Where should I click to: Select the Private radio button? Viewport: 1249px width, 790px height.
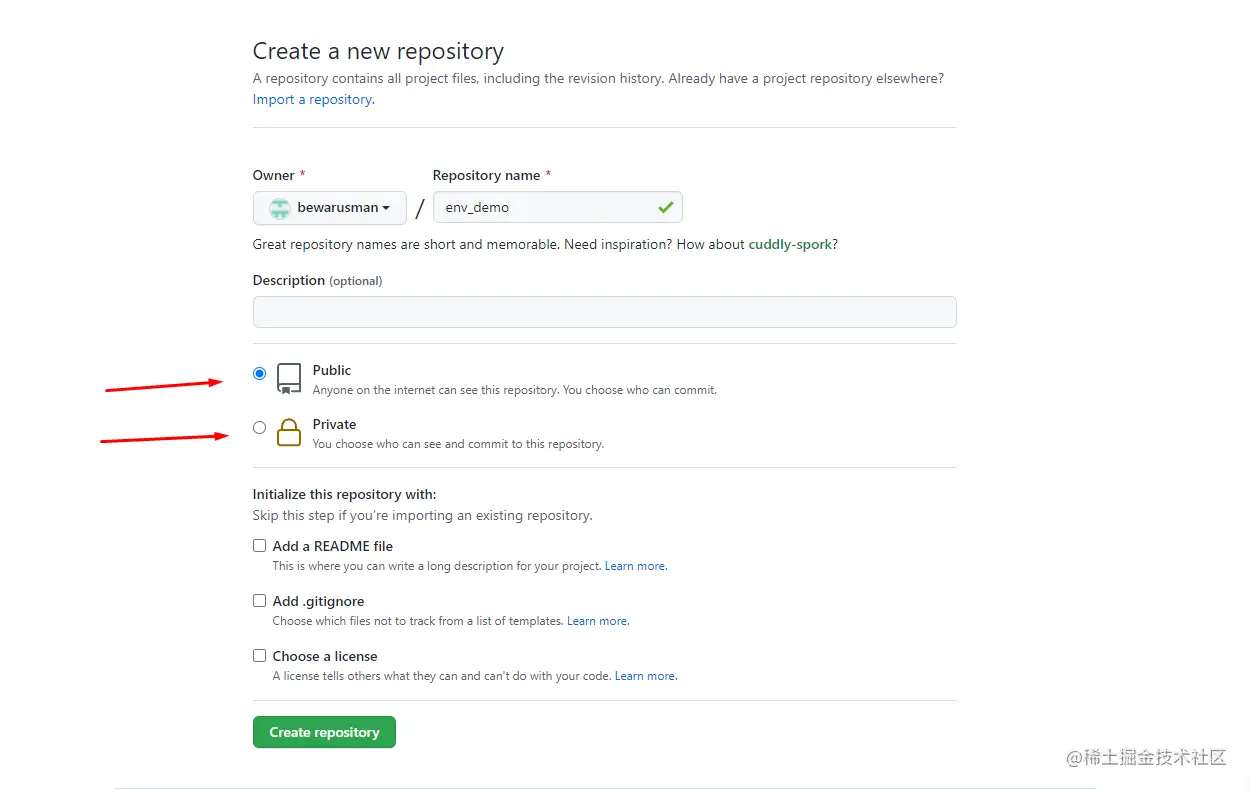(260, 427)
